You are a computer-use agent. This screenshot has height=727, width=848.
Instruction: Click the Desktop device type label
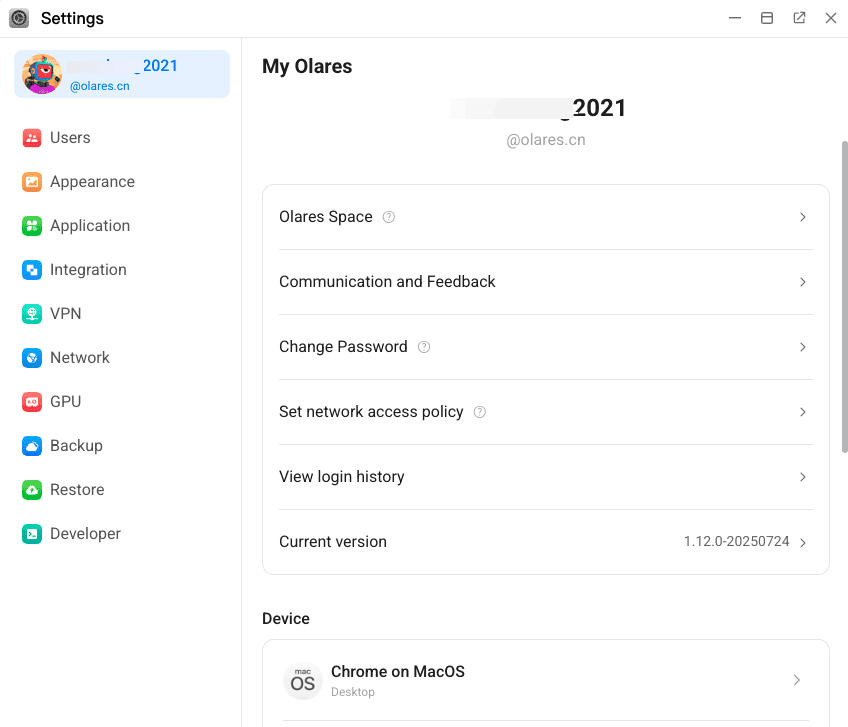353,692
